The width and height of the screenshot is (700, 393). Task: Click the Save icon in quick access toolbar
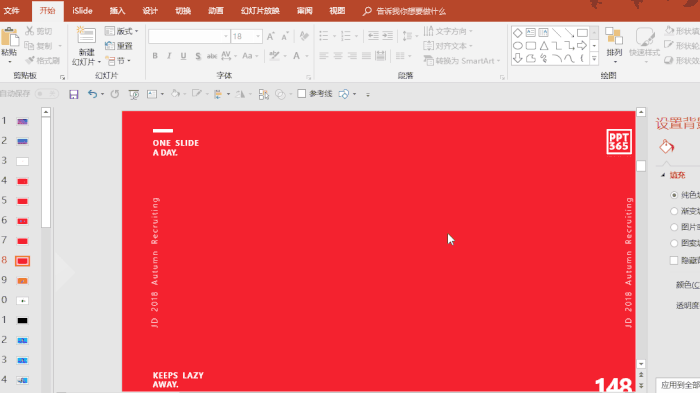(x=74, y=94)
